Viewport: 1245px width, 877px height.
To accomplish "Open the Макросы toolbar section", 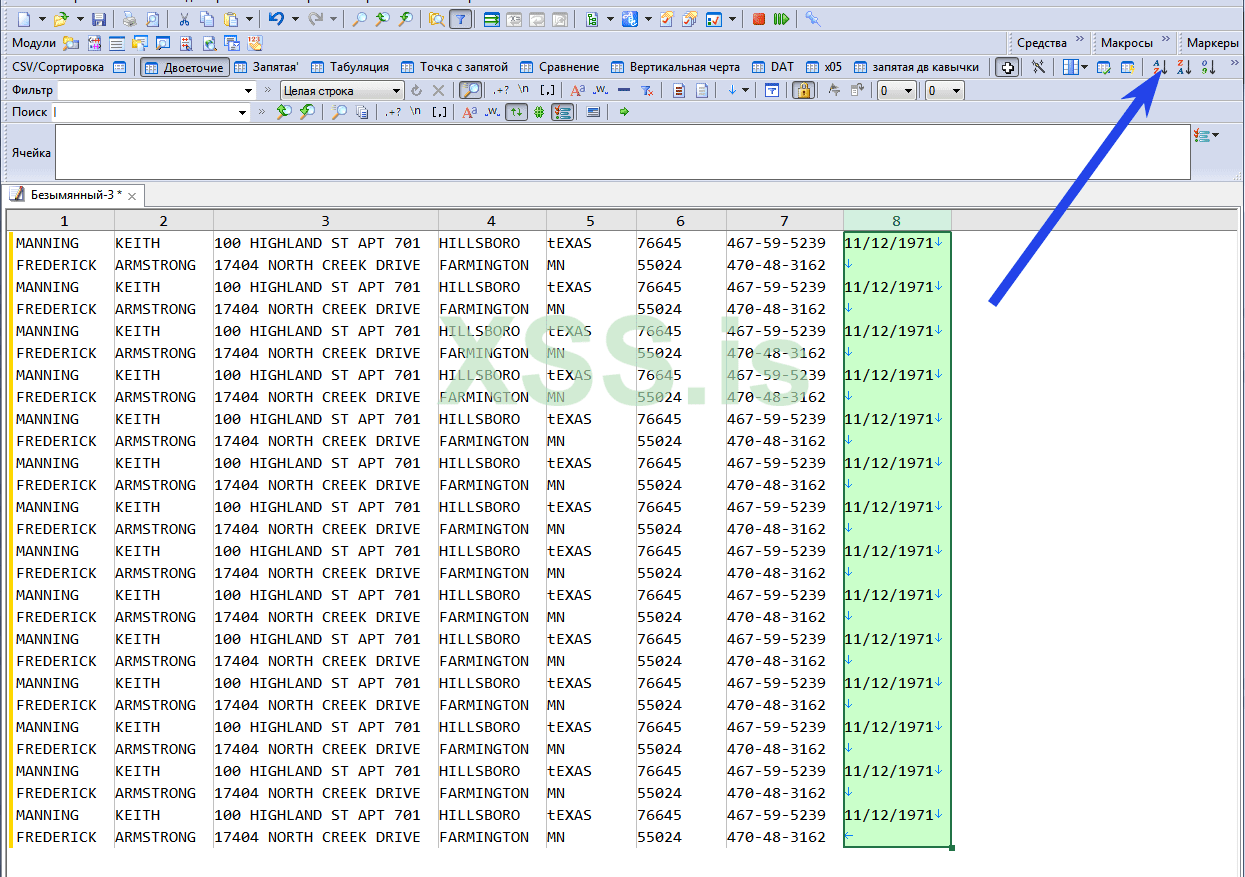I will click(1126, 43).
